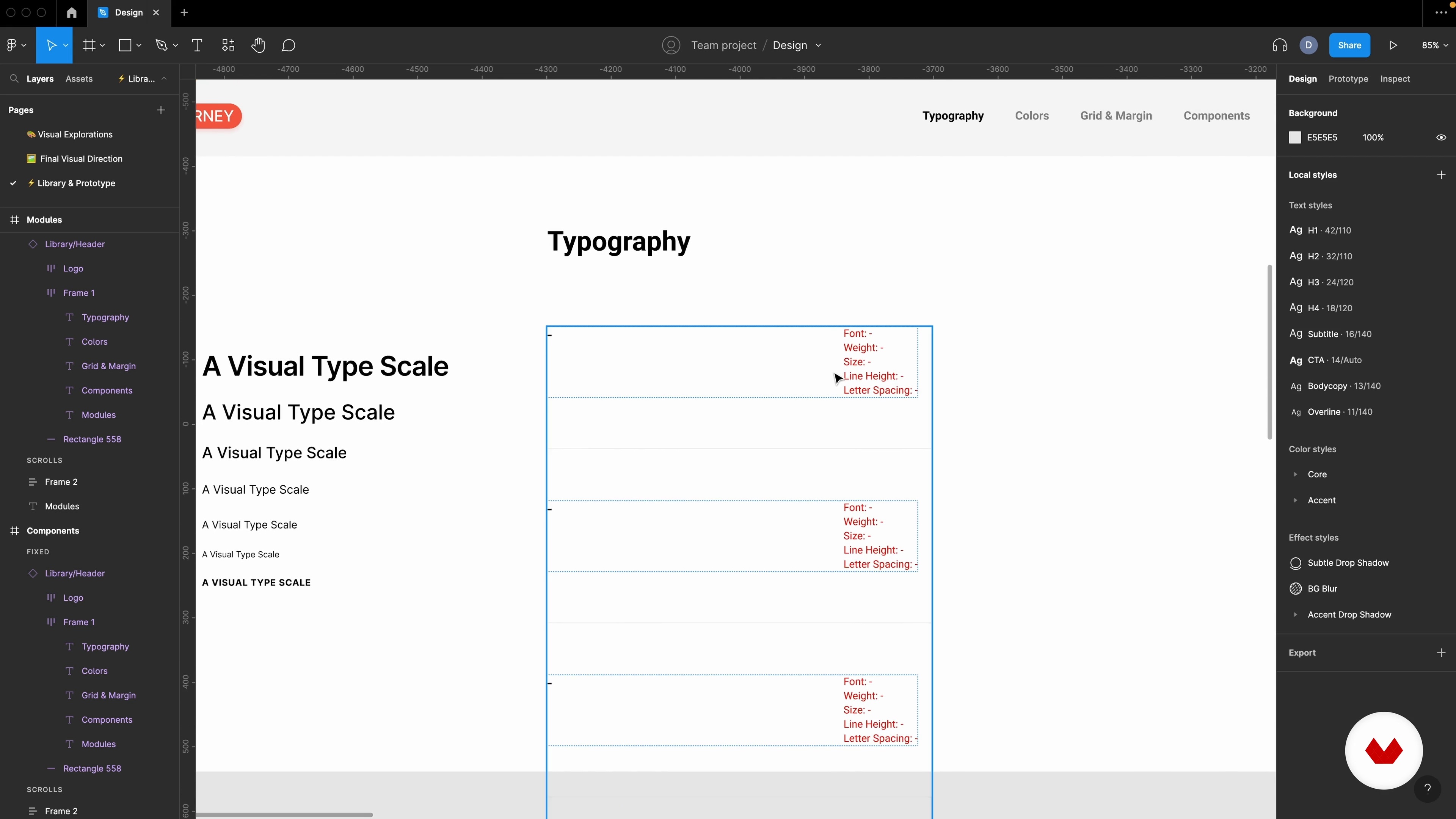1456x819 pixels.
Task: Open the Frame tools dropdown arrow
Action: pyautogui.click(x=102, y=45)
